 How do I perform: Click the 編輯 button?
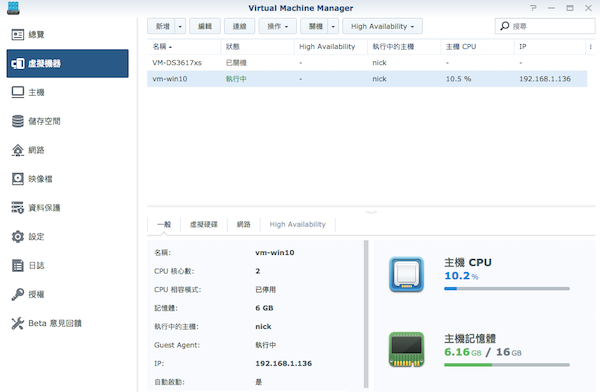tap(205, 26)
